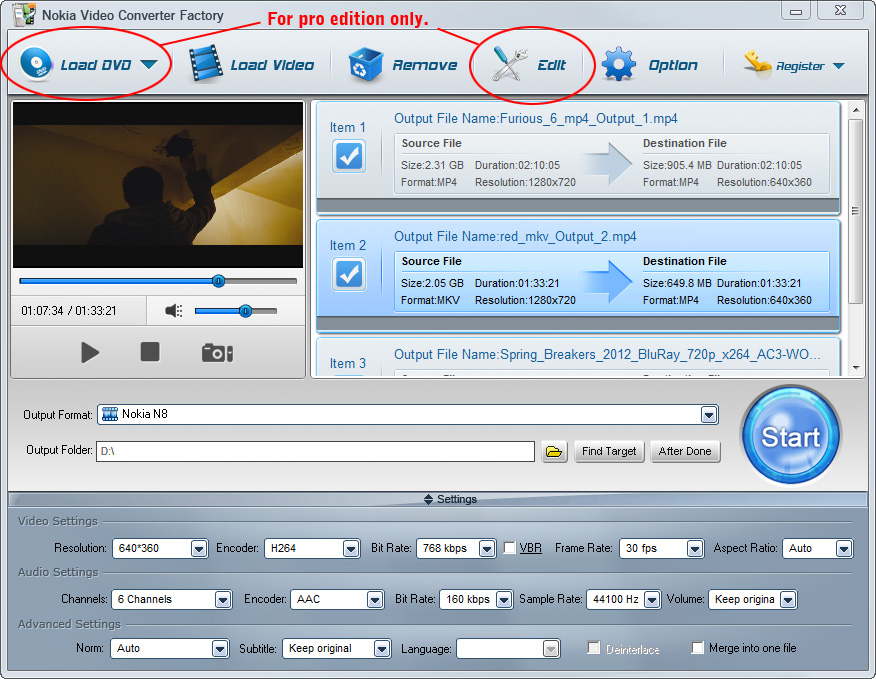The height and width of the screenshot is (679, 876).
Task: Open the Subtitle Keep original dropdown
Action: 382,649
